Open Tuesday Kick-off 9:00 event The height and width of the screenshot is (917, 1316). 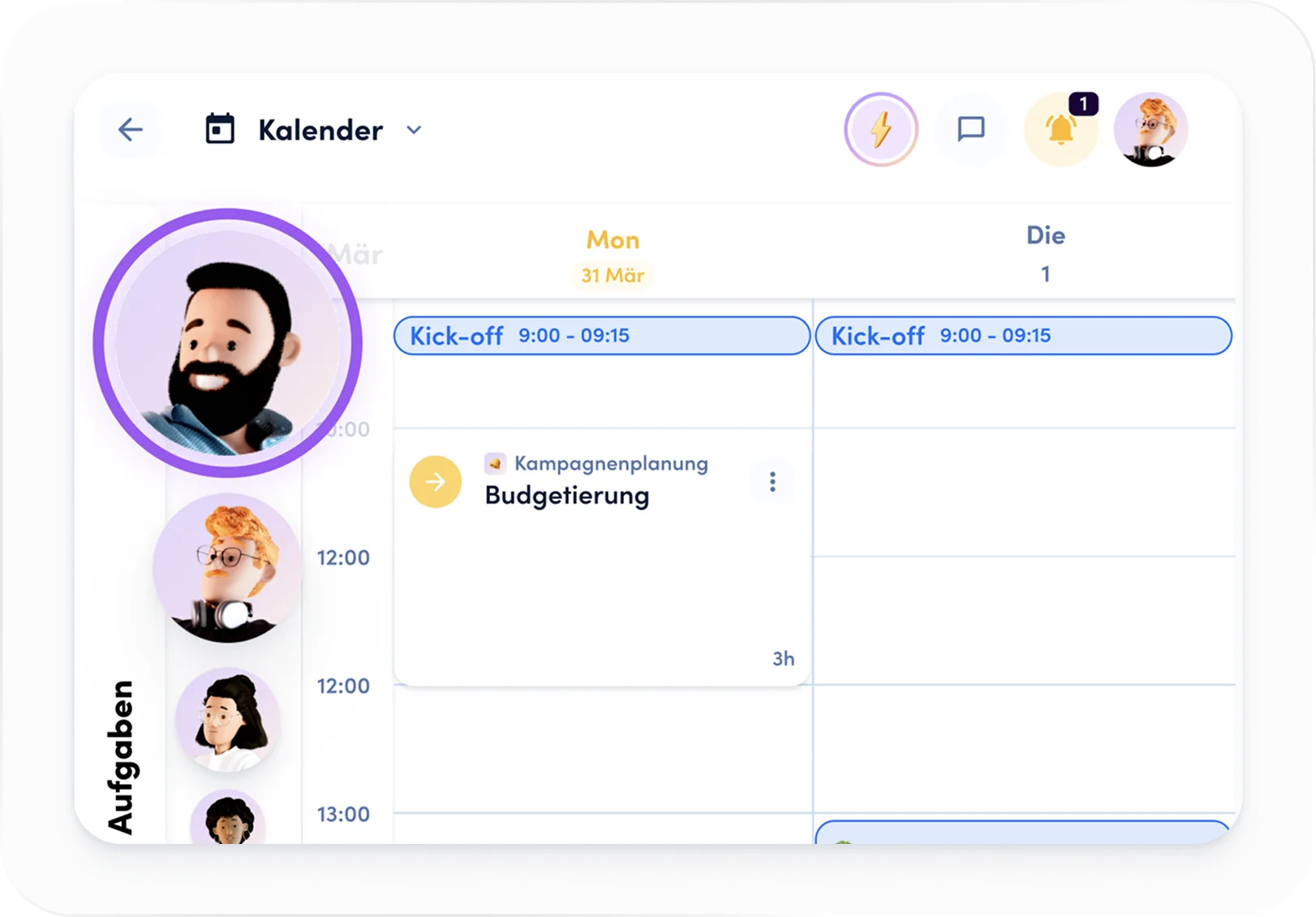(x=1023, y=335)
